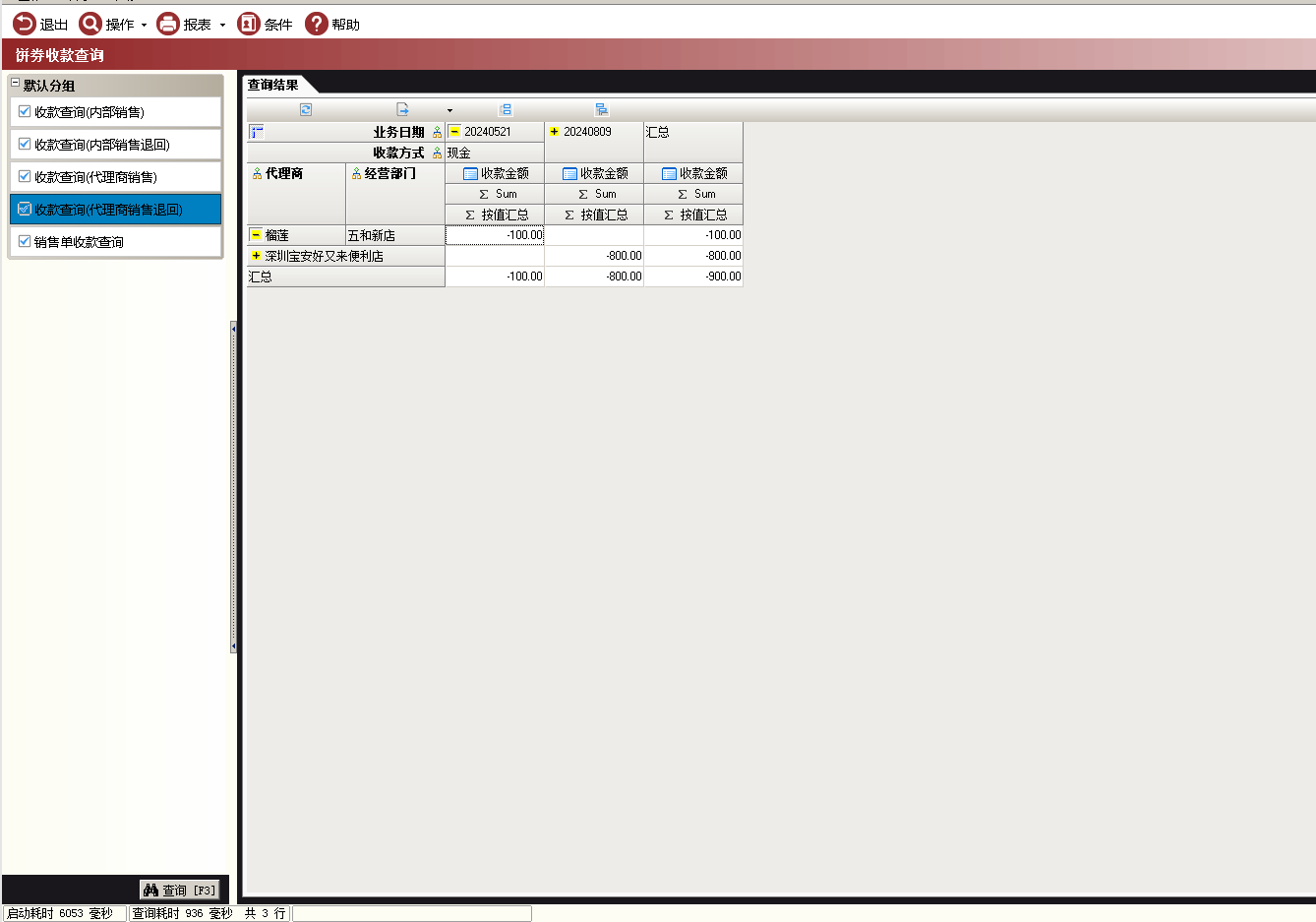This screenshot has height=922, width=1316.
Task: Collapse the 默认分组 group
Action: pyautogui.click(x=15, y=84)
